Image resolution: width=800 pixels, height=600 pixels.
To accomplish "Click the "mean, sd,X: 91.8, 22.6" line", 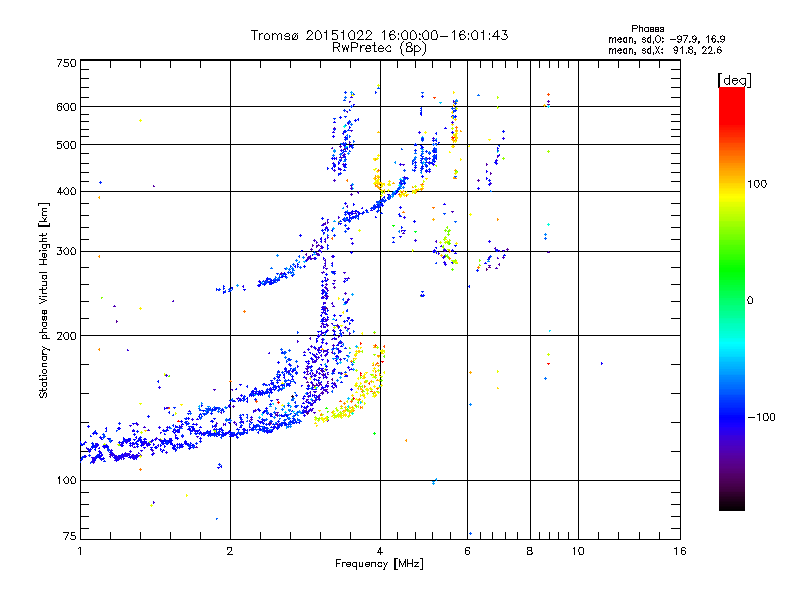I will point(665,50).
